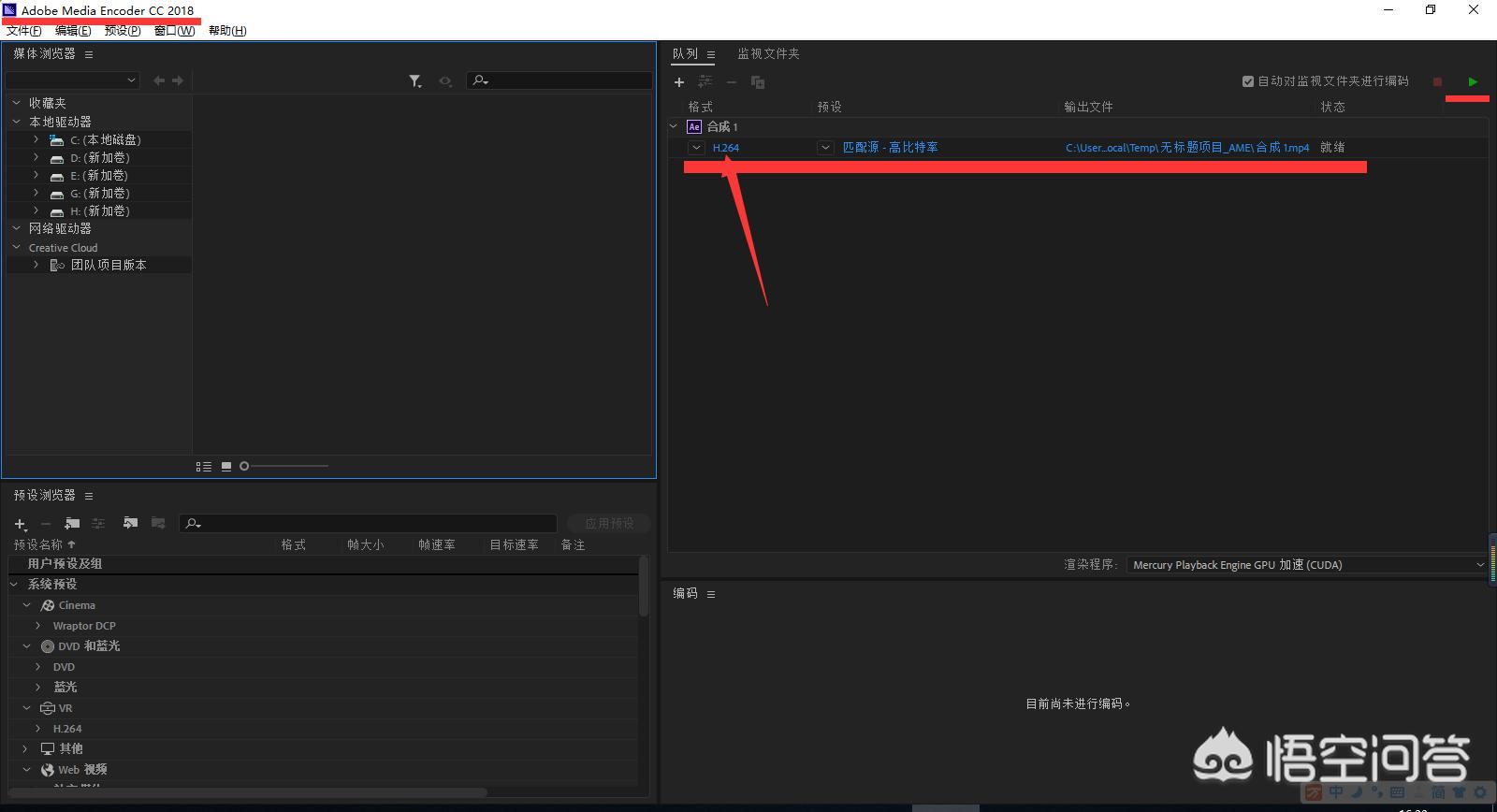1497x812 pixels.
Task: Add source with queue plus icon
Action: coord(679,82)
